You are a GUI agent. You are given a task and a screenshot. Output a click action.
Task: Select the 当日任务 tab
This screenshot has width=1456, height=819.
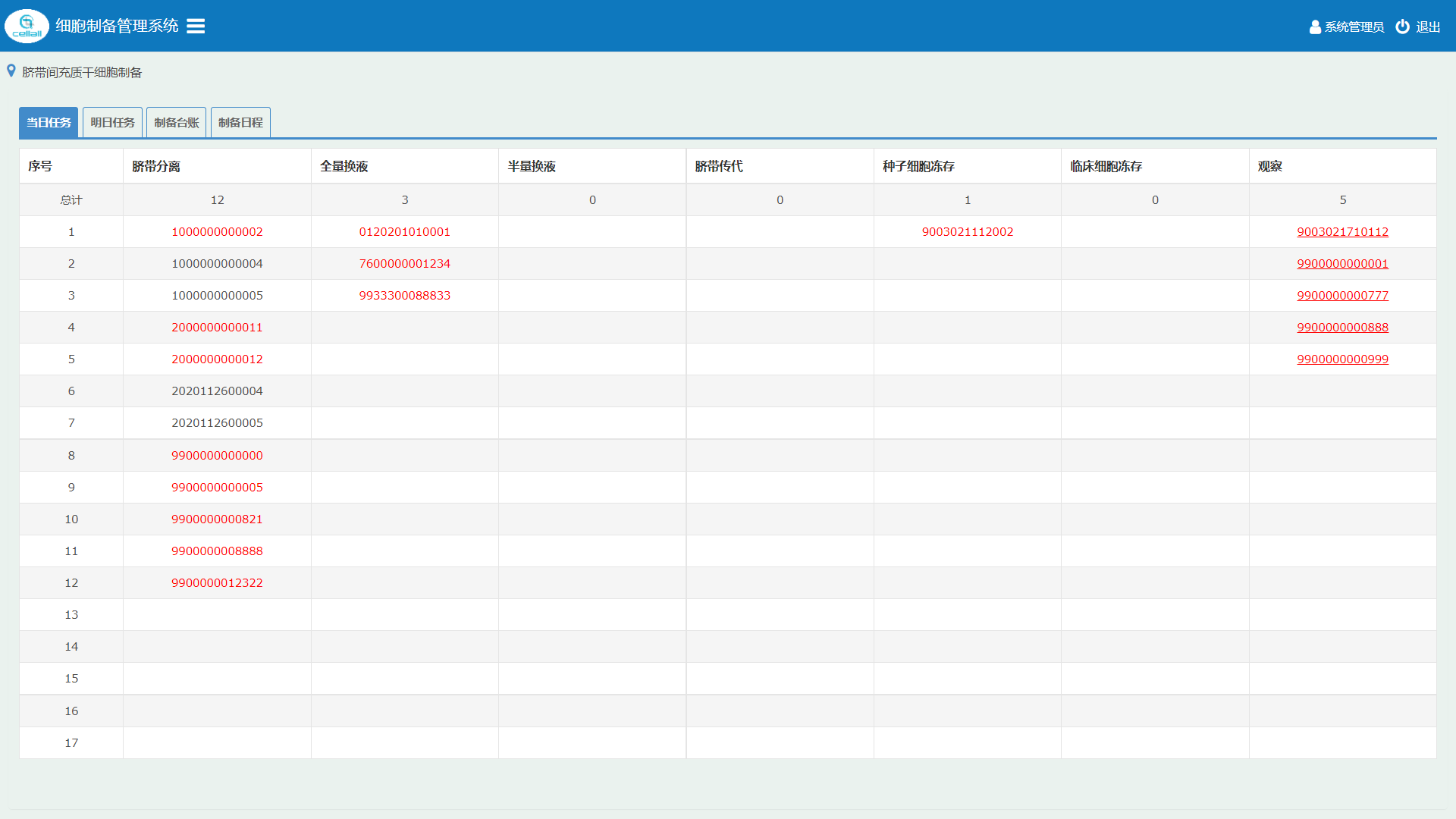coord(49,123)
